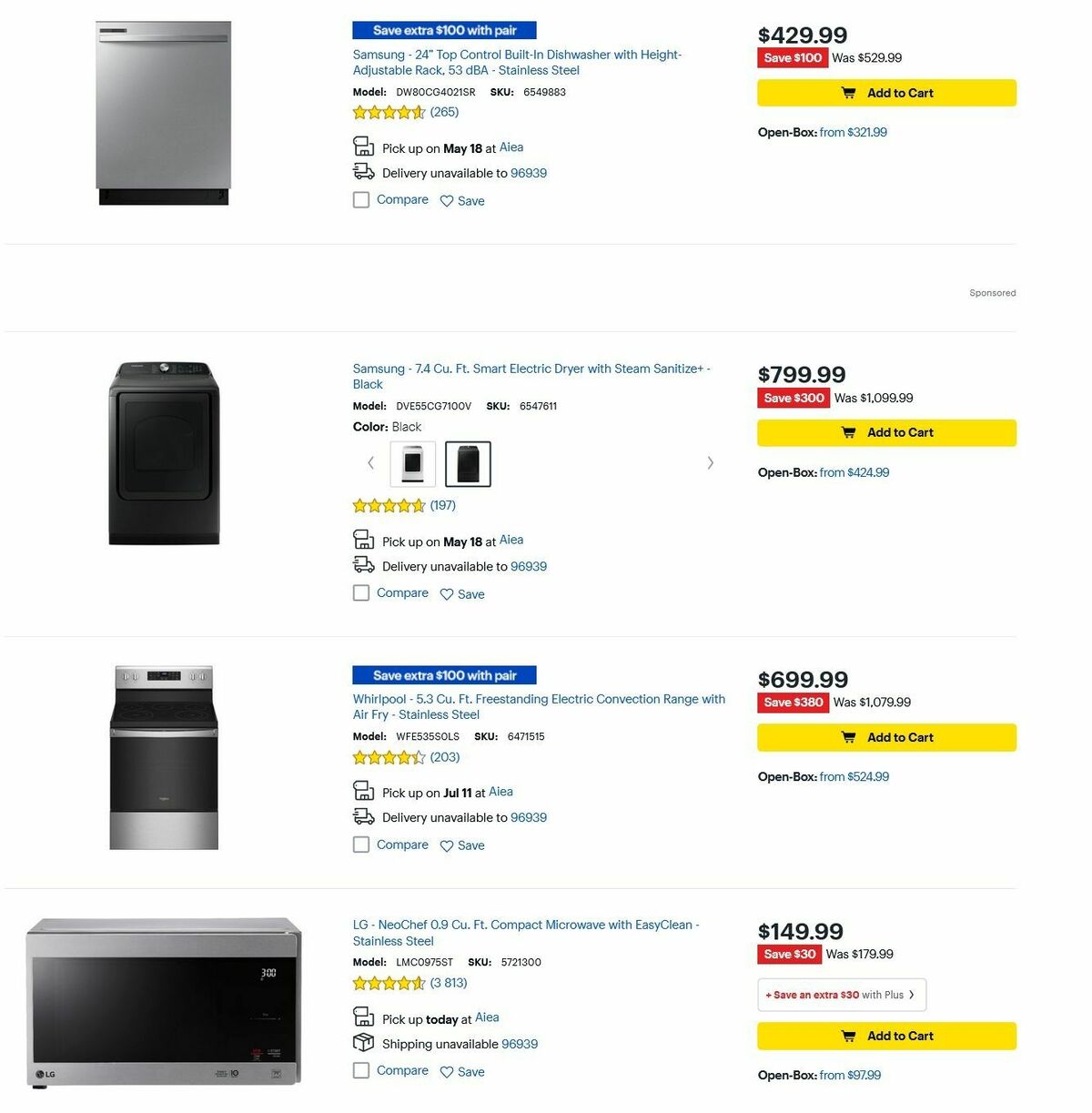Viewport: 1092px width, 1113px height.
Task: Click the store pickup icon for Samsung dishwasher
Action: tap(363, 146)
